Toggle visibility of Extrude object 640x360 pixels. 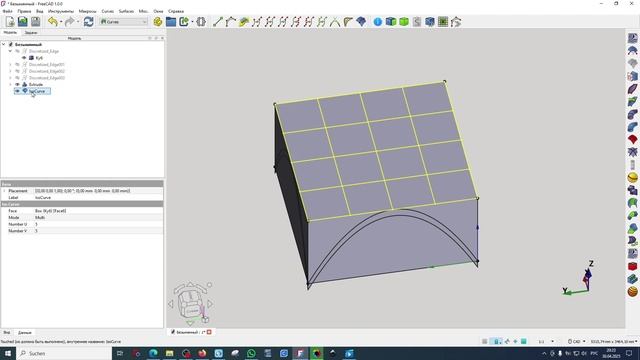(17, 84)
